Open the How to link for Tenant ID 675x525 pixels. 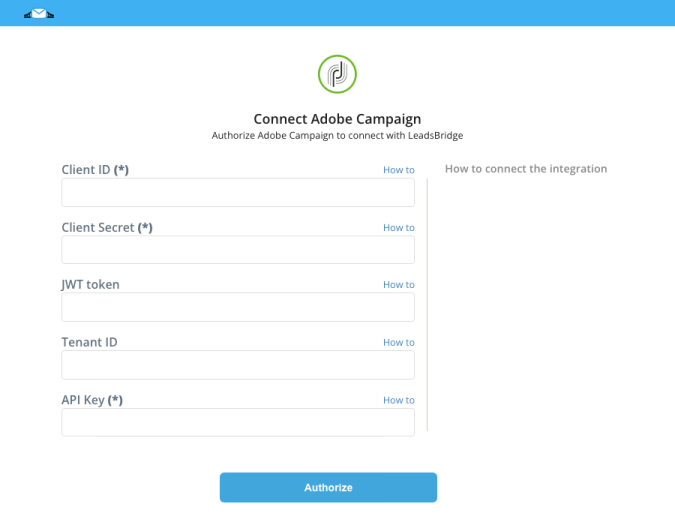(399, 343)
